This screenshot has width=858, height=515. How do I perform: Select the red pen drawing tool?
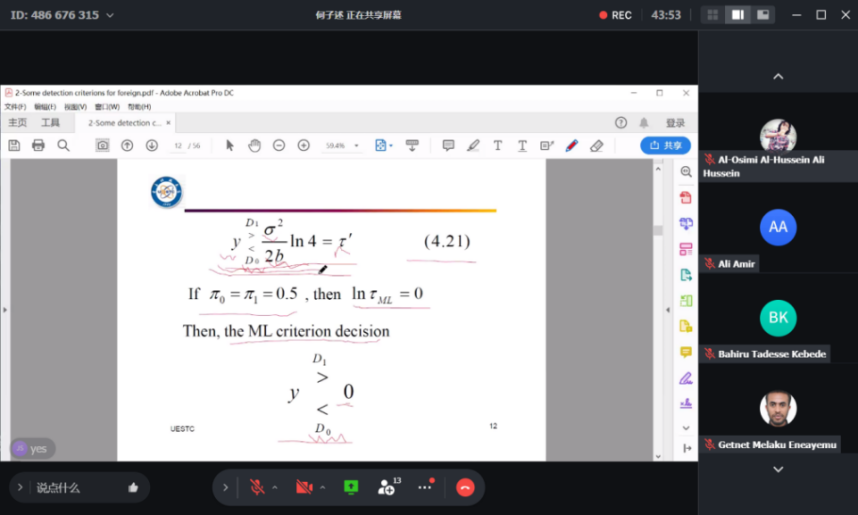[x=572, y=145]
